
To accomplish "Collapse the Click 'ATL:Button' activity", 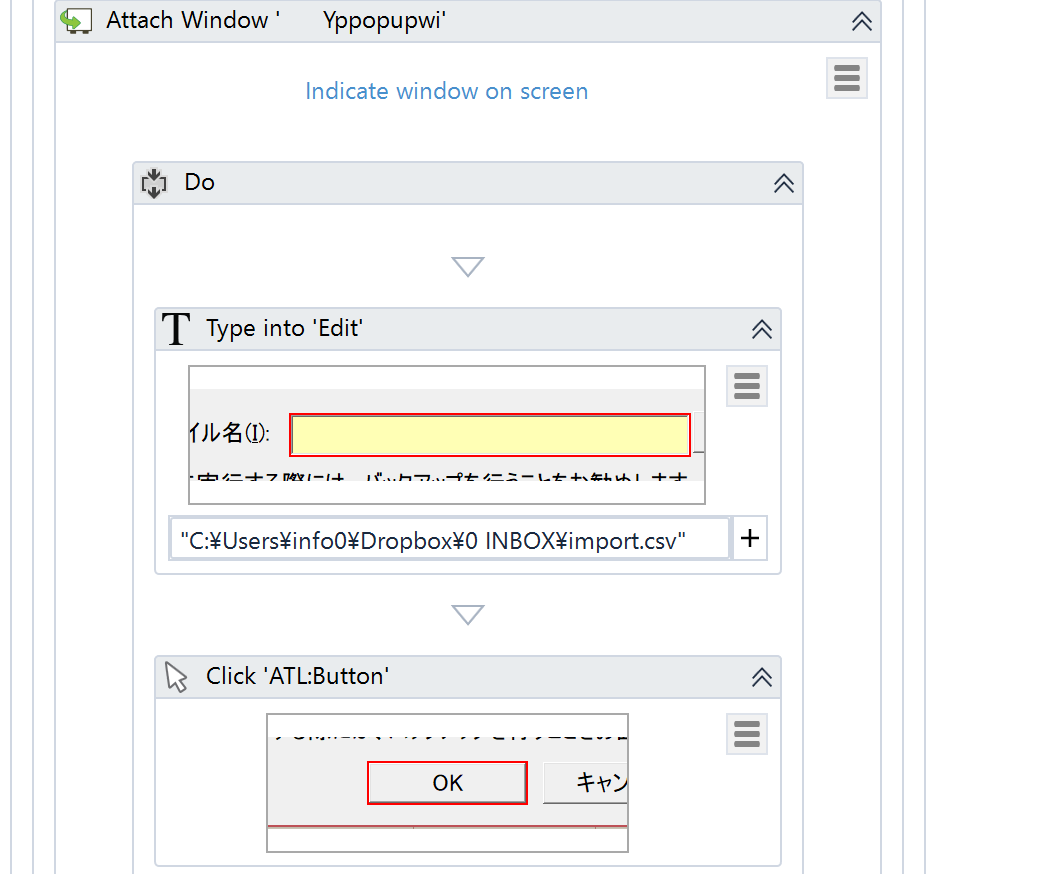I will (x=762, y=677).
